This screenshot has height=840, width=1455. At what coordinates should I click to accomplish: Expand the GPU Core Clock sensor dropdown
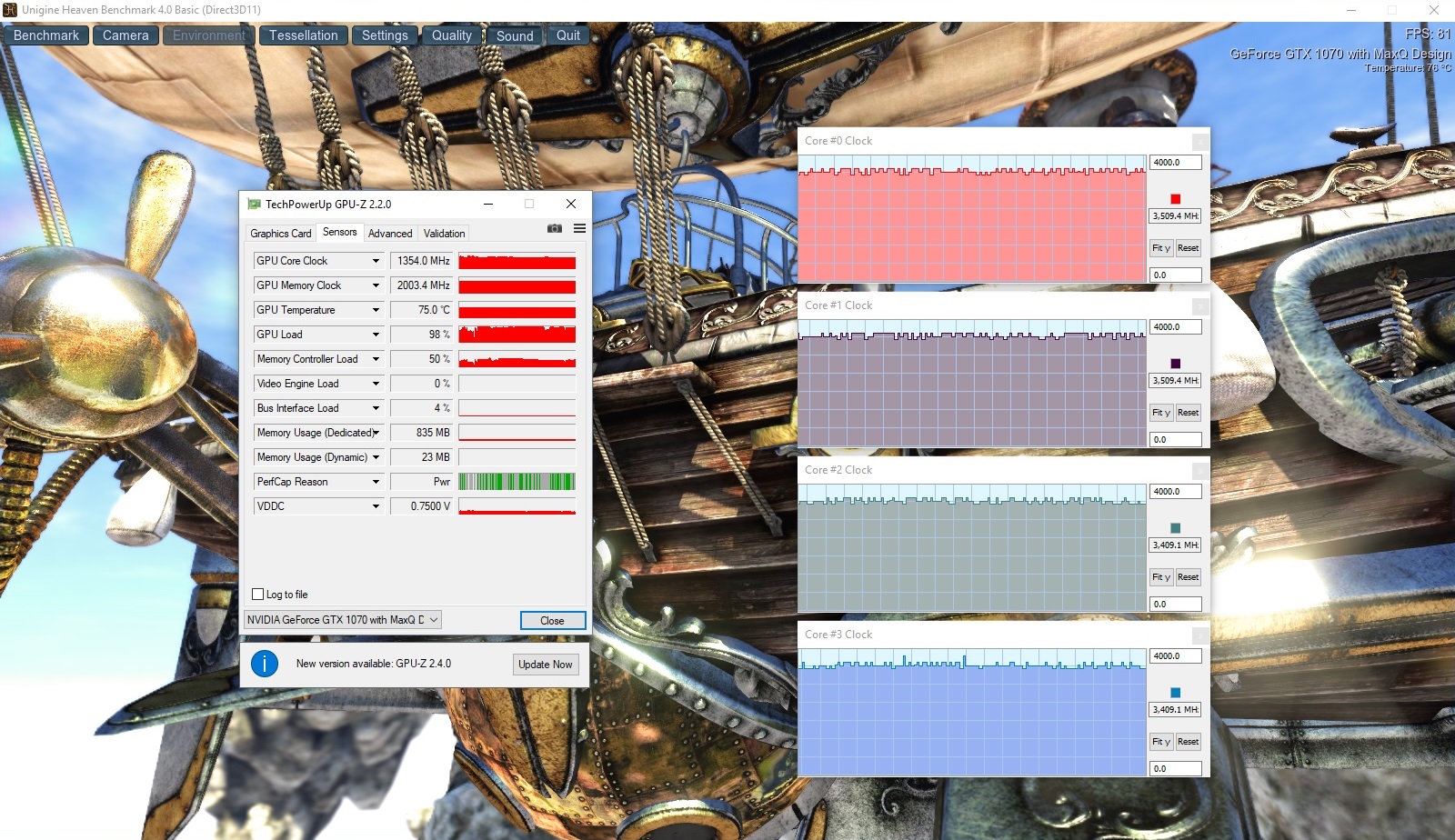(x=376, y=261)
